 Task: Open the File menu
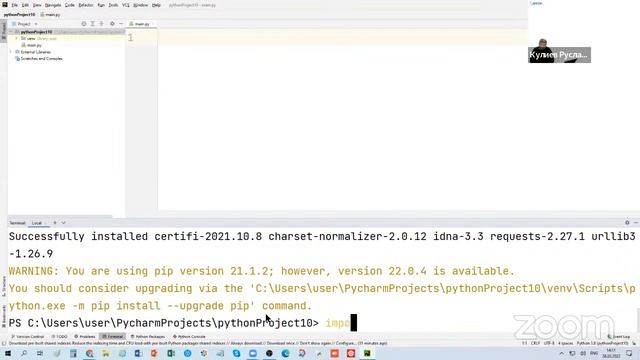tap(14, 5)
